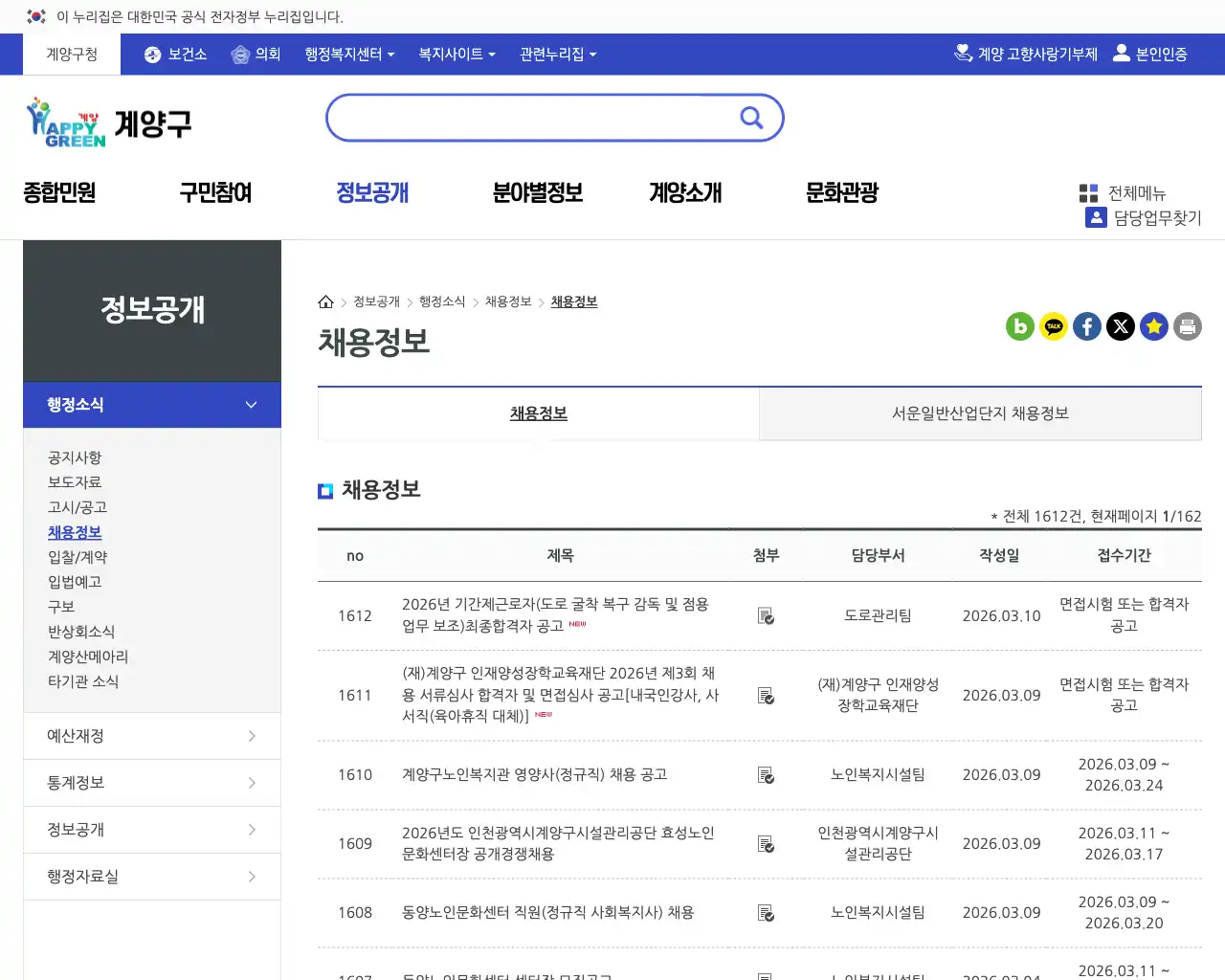Click the home icon in the breadcrumb

325,301
